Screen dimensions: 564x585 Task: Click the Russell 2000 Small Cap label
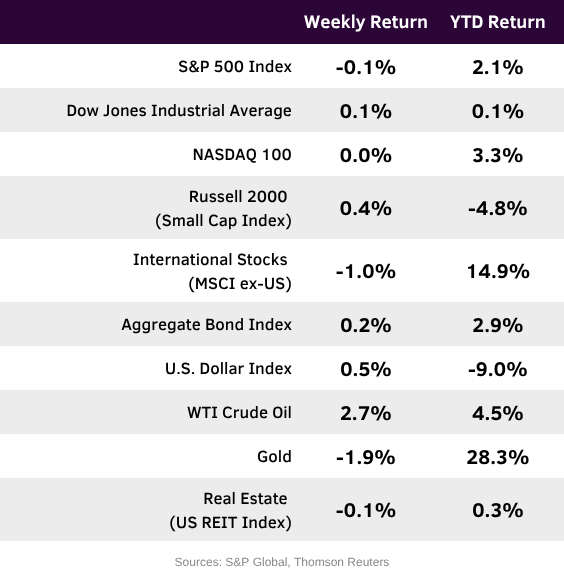223,208
